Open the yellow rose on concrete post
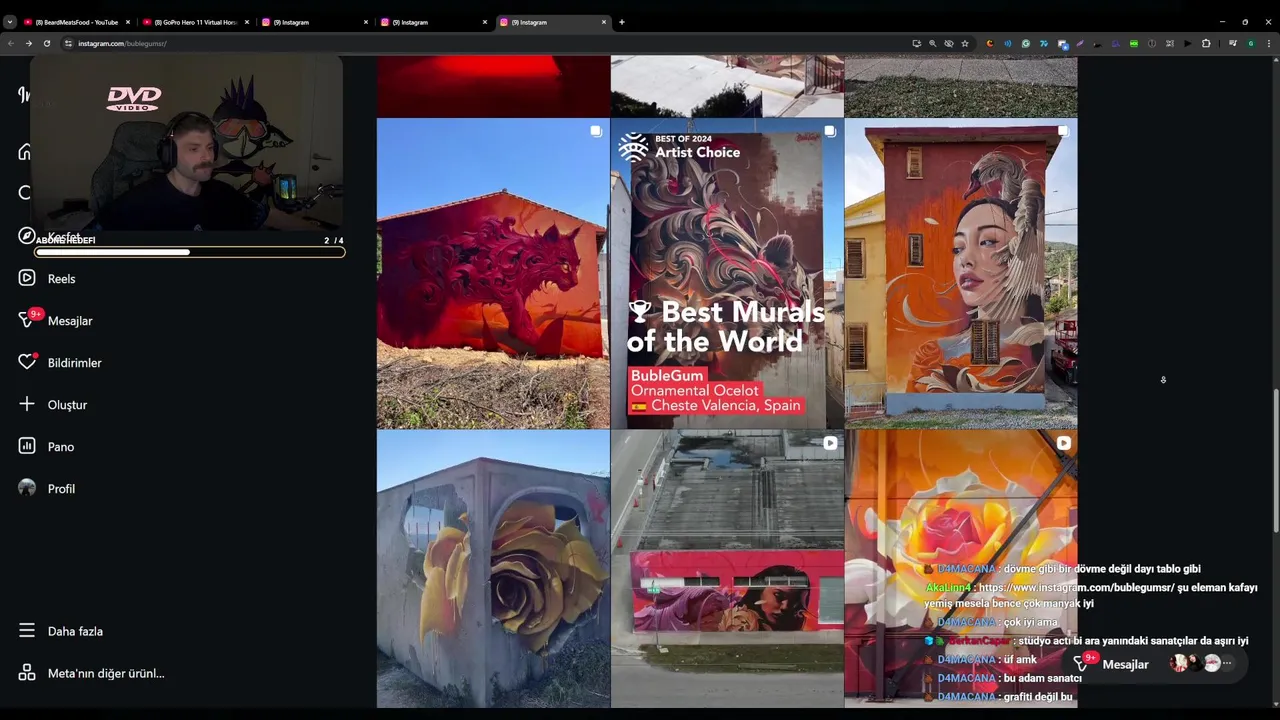The height and width of the screenshot is (720, 1280). point(493,569)
